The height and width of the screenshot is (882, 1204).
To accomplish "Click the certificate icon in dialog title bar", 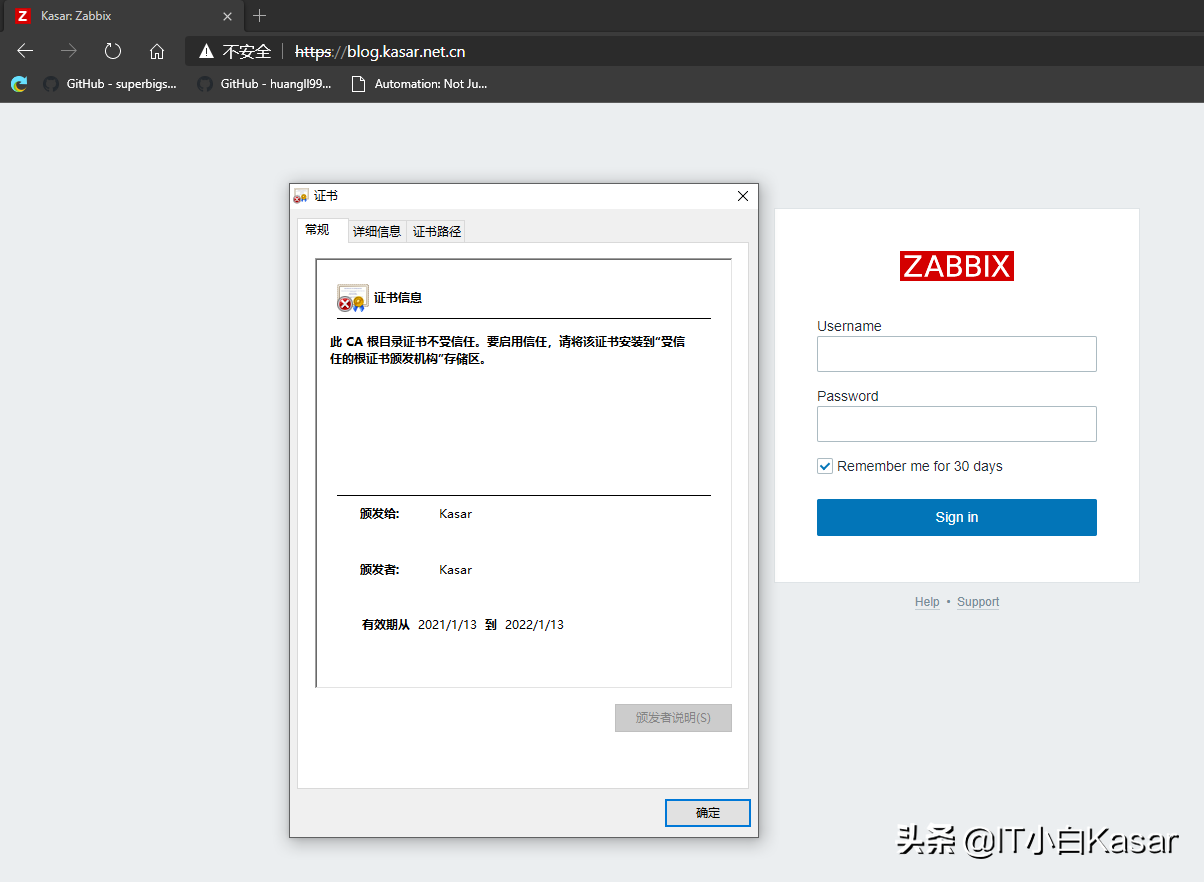I will 301,197.
